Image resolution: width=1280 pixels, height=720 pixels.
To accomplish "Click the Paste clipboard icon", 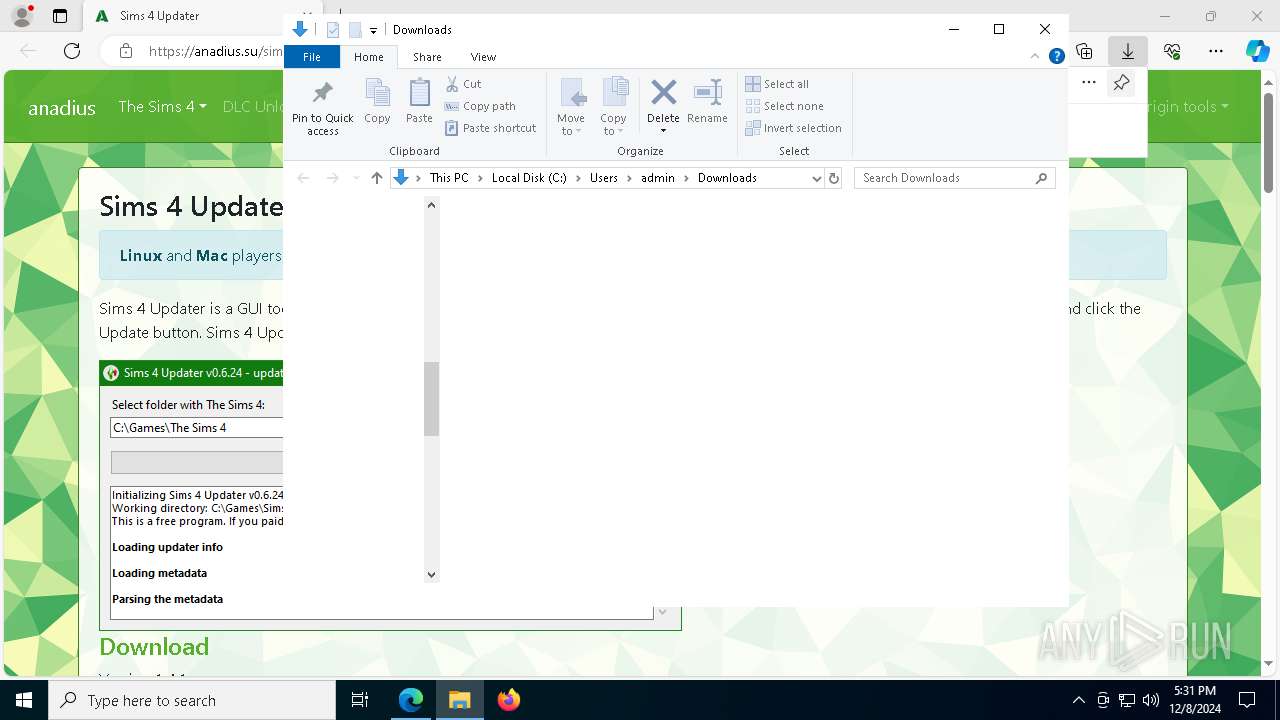I will (419, 102).
